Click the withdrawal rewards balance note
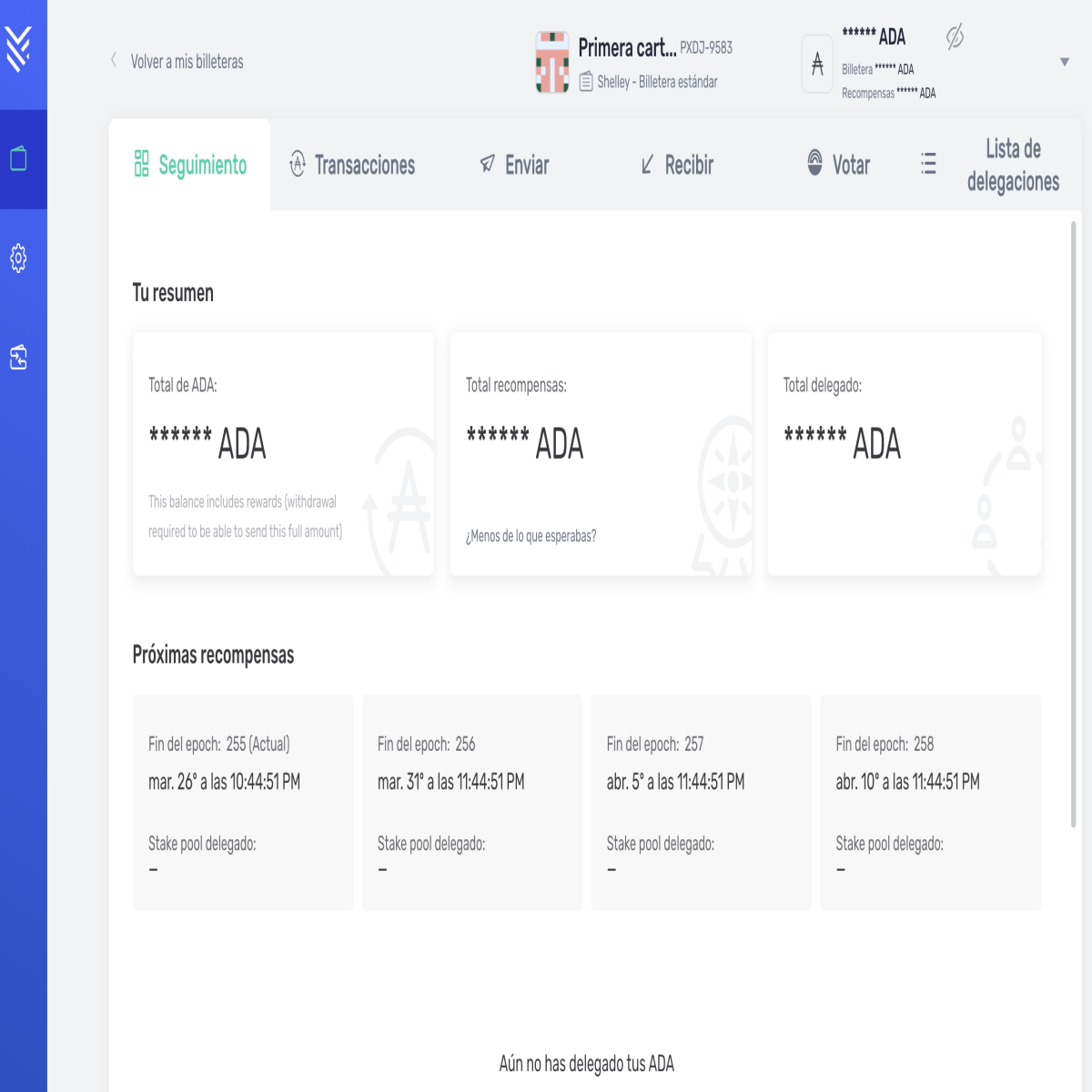Image resolution: width=1092 pixels, height=1092 pixels. coord(246,516)
